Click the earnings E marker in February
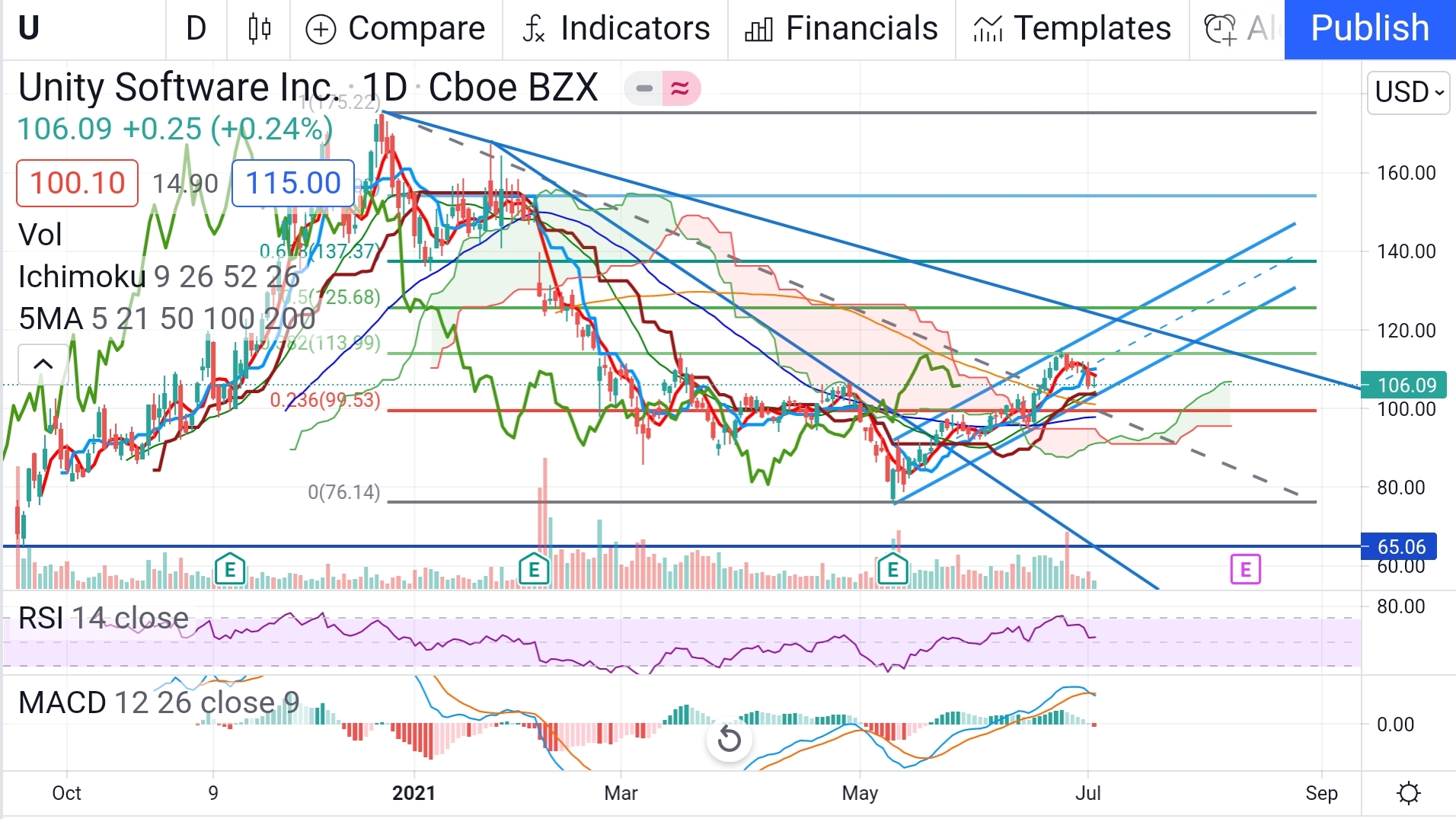Screen dimensions: 1456x819 [x=534, y=569]
